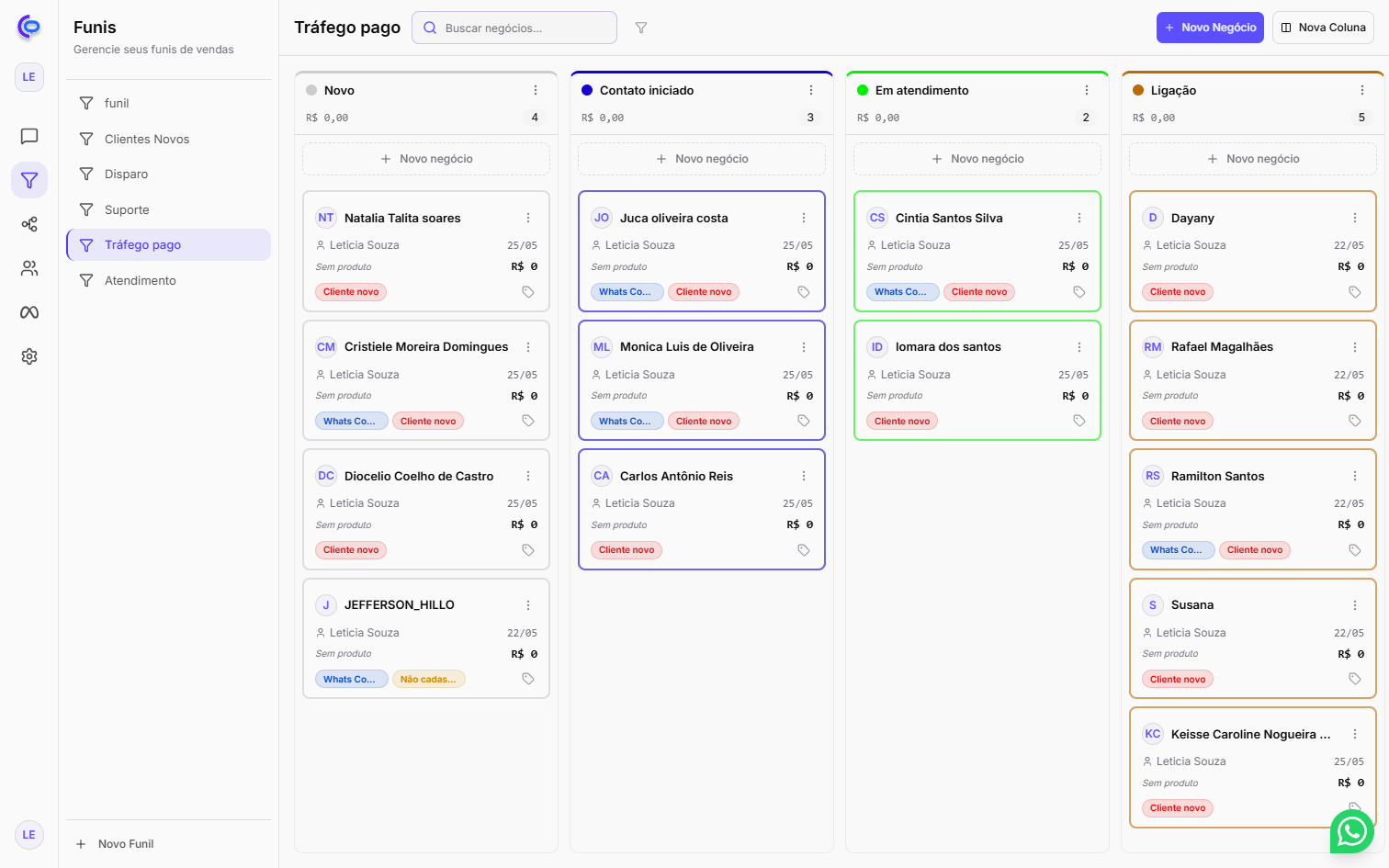Open the three-dot menu on JEFFERSON_HILLO card
Screen dimensions: 1389x868
[x=528, y=605]
